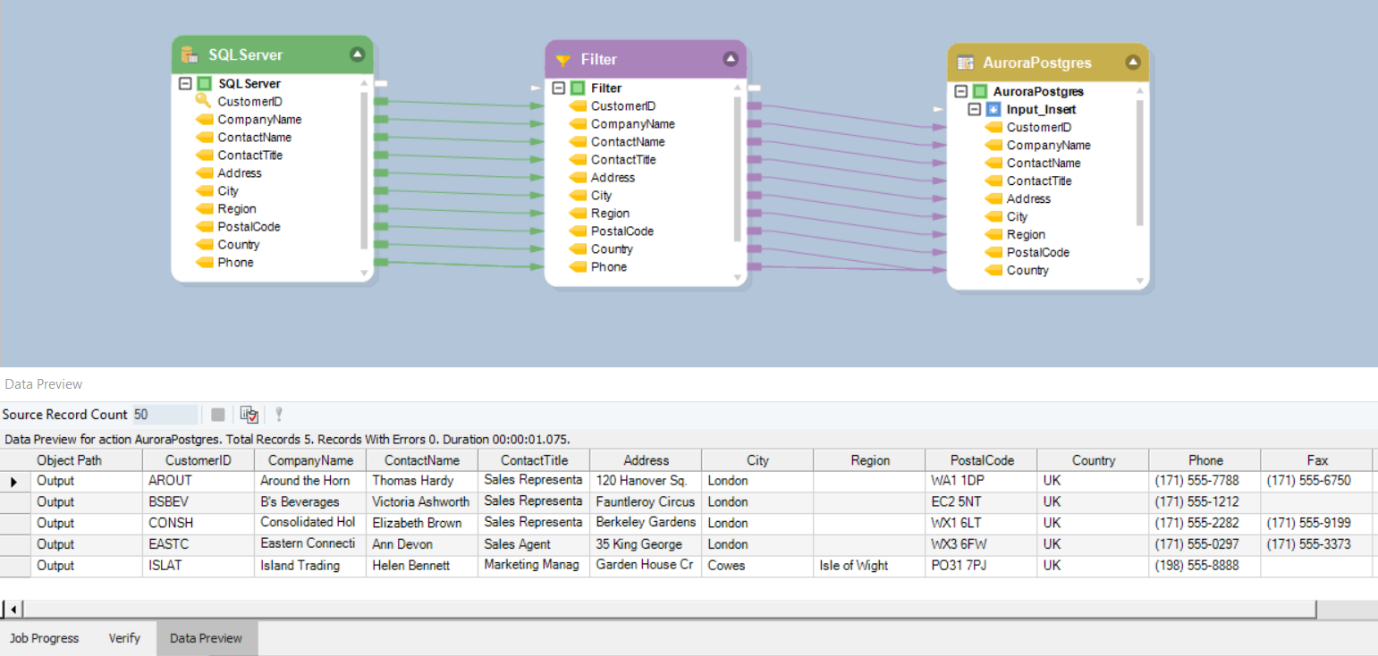Collapse the Filter node using its chevron
Image resolution: width=1378 pixels, height=656 pixels.
click(731, 60)
